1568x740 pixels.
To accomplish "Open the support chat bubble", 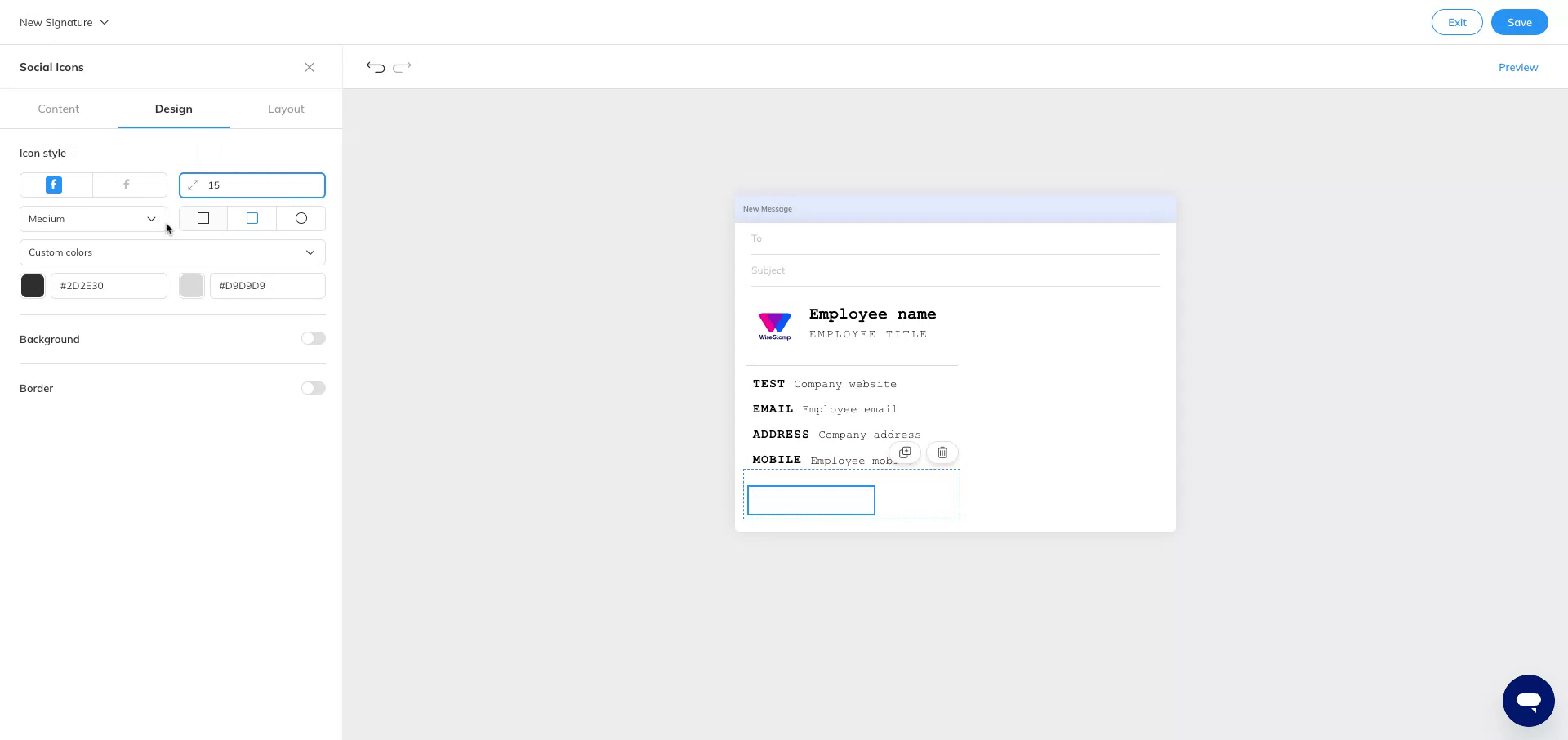I will 1529,701.
